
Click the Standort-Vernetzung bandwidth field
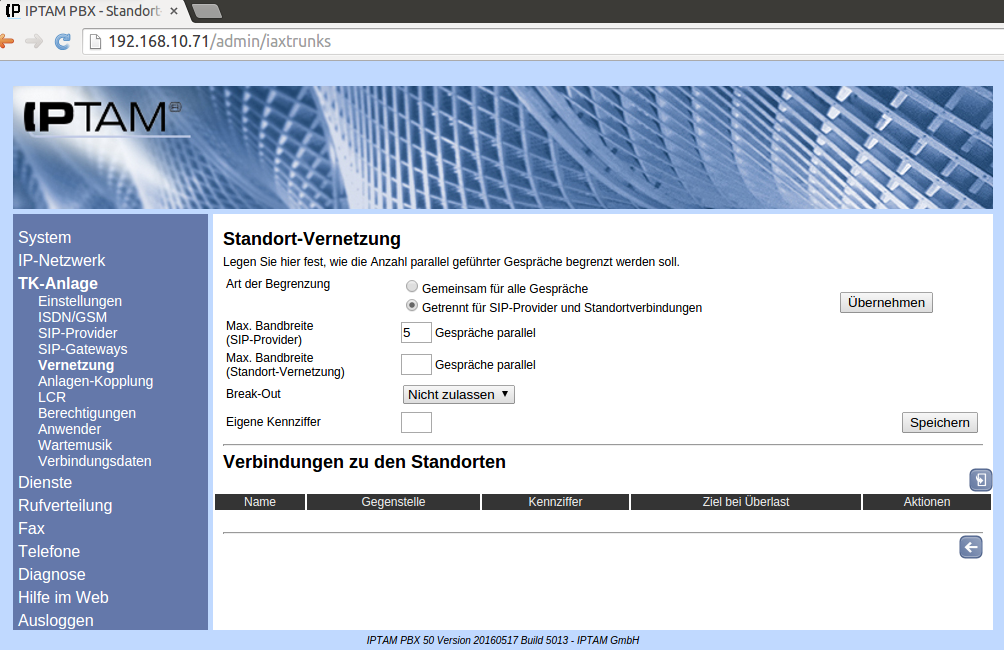[x=416, y=364]
